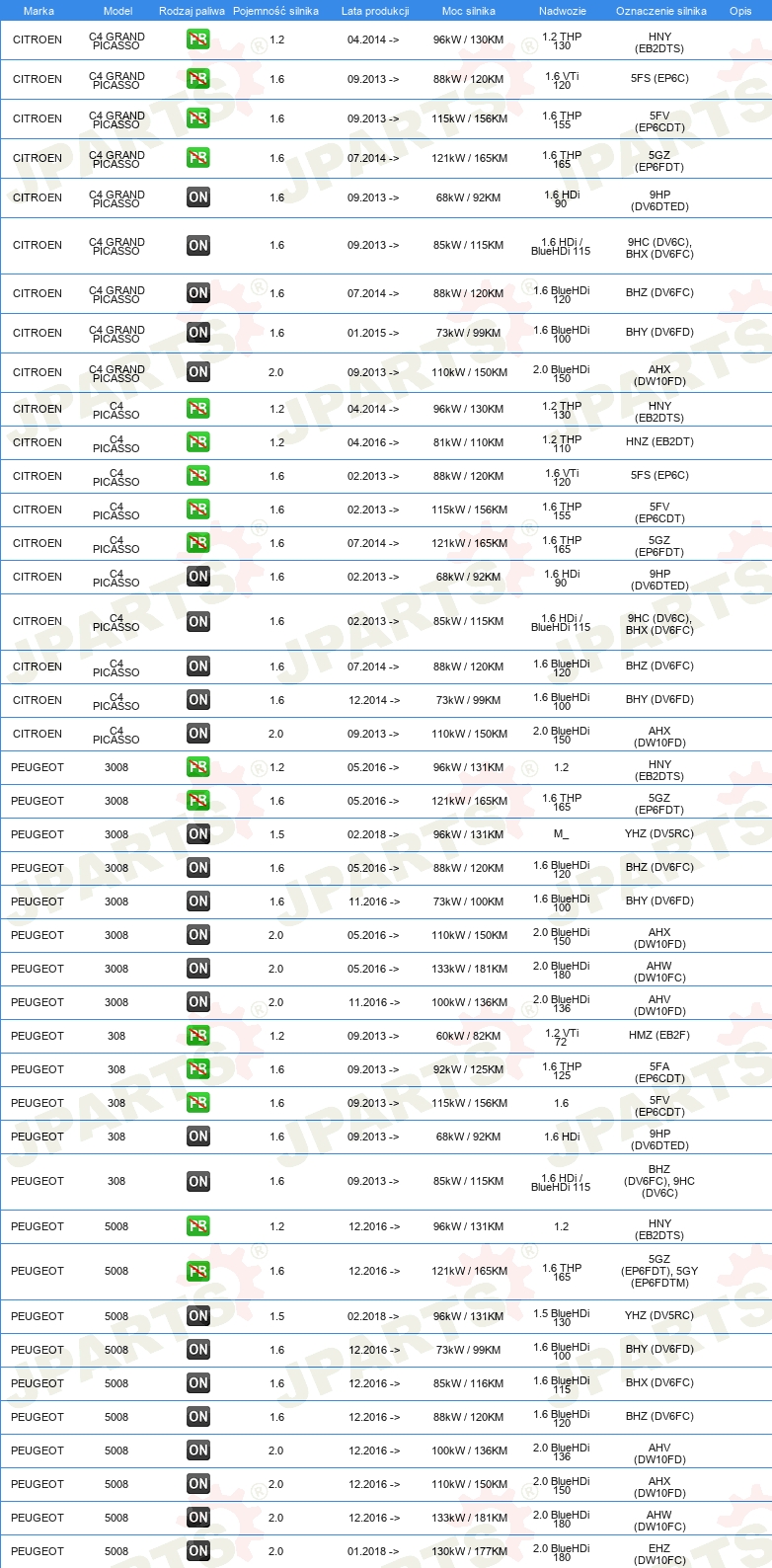Click the PB icon in the C4 Grand Picasso 121kW/165KM row
The height and width of the screenshot is (1568, 772).
click(x=198, y=158)
